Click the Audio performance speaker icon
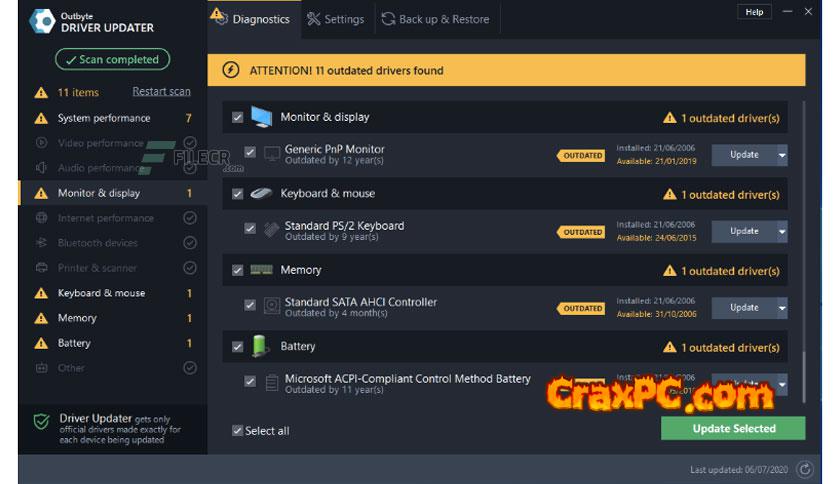 (x=42, y=167)
